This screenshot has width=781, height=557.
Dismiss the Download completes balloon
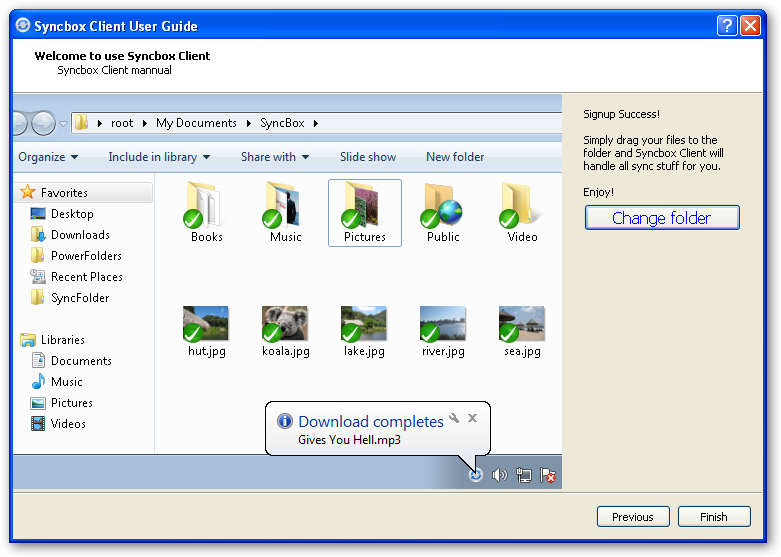(x=473, y=418)
